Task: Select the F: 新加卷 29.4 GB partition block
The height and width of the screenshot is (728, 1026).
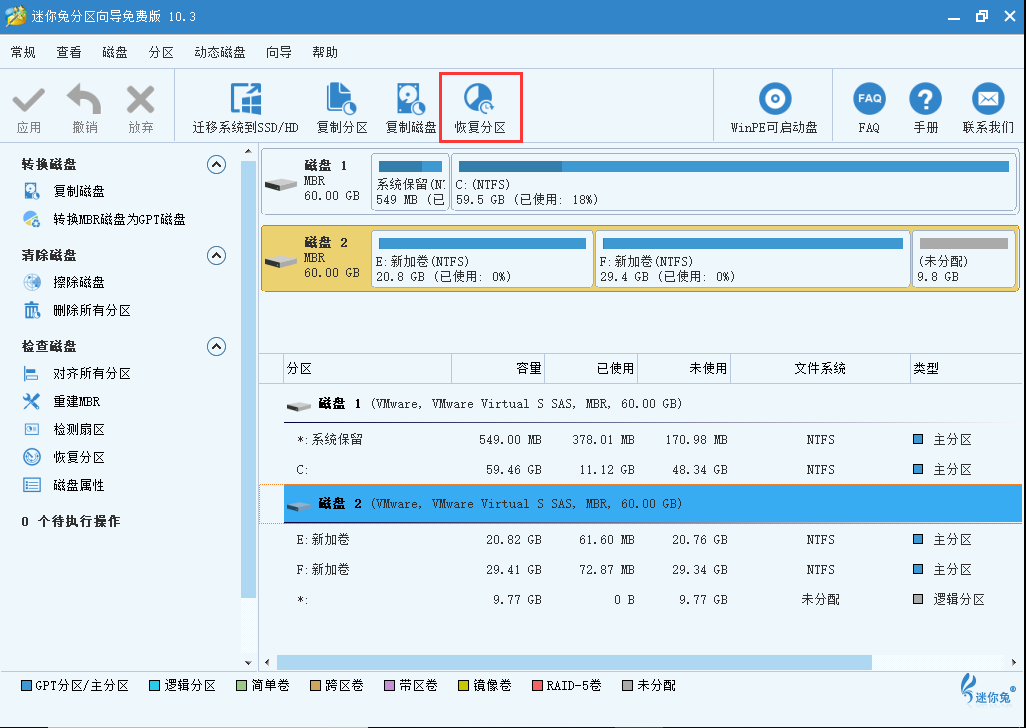Action: point(752,259)
